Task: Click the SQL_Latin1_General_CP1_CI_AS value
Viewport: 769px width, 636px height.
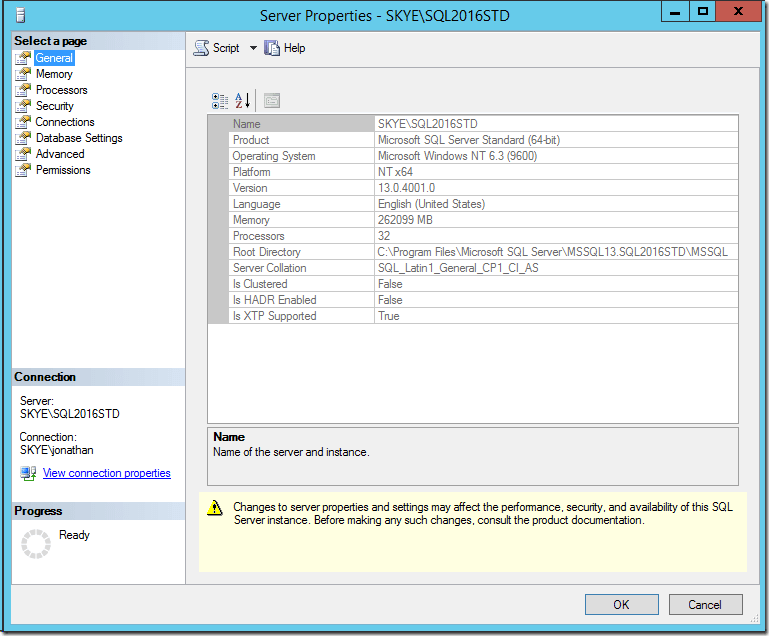Action: pos(458,268)
